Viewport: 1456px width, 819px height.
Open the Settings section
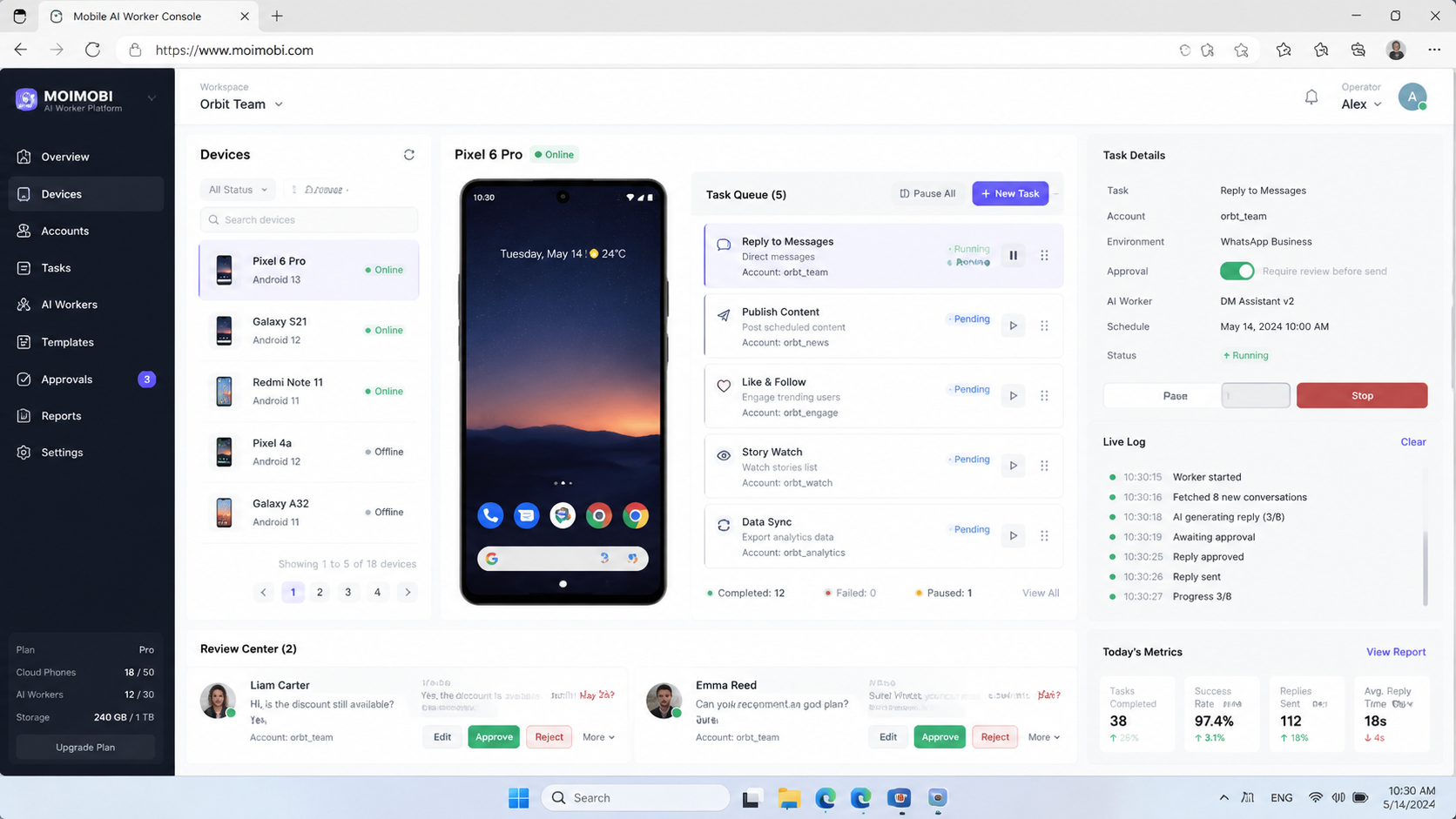[85, 453]
